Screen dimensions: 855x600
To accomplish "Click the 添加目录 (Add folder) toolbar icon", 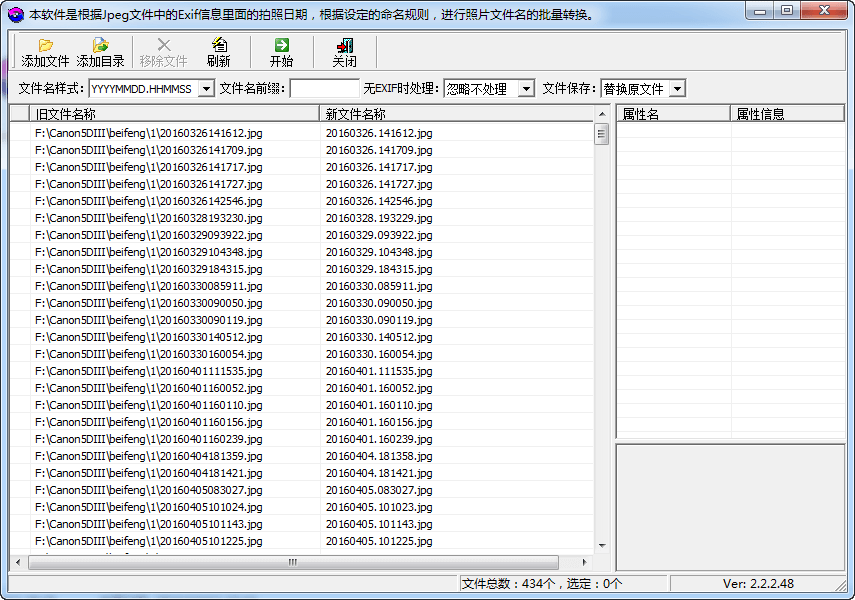I will pos(100,52).
